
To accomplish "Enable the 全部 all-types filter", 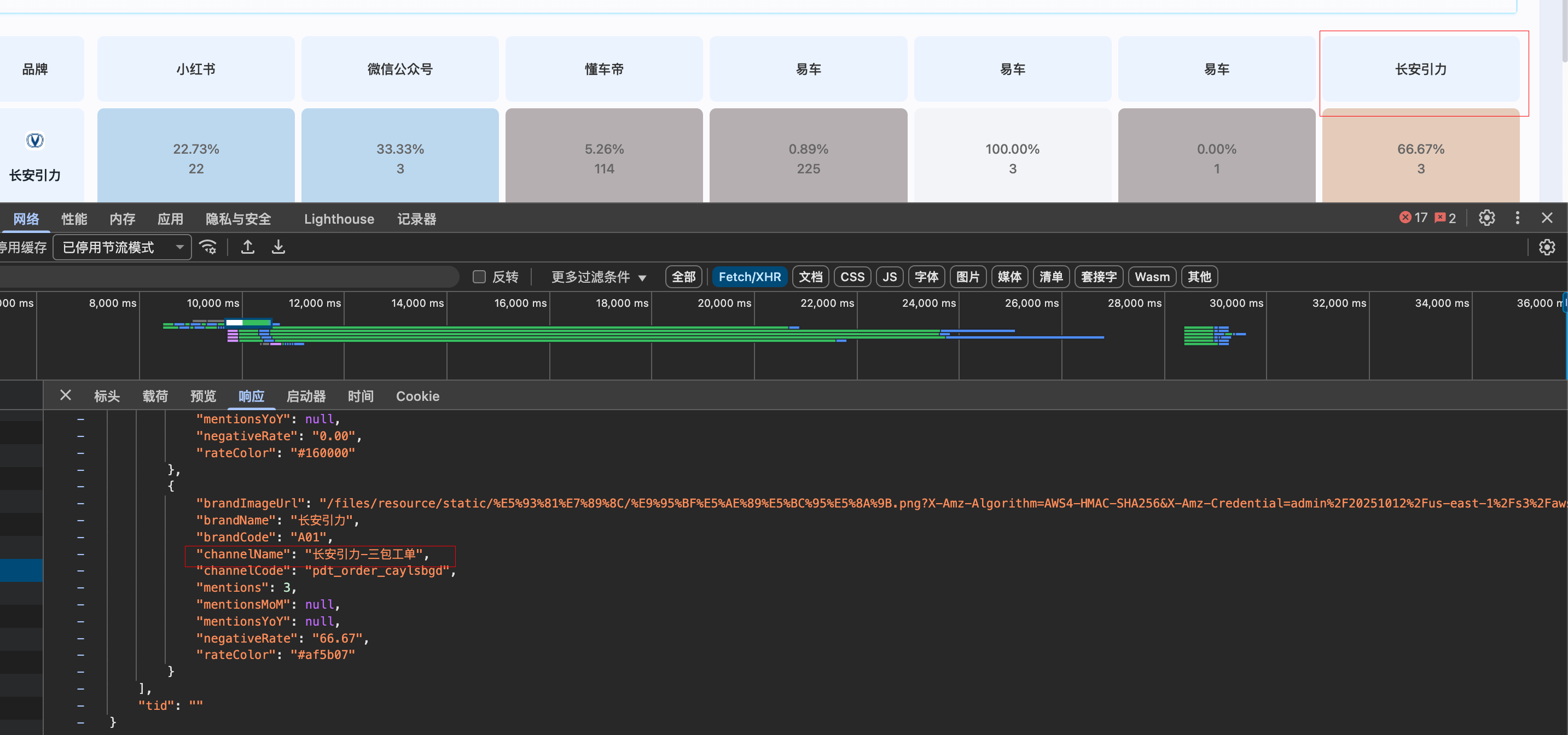I will click(x=683, y=277).
